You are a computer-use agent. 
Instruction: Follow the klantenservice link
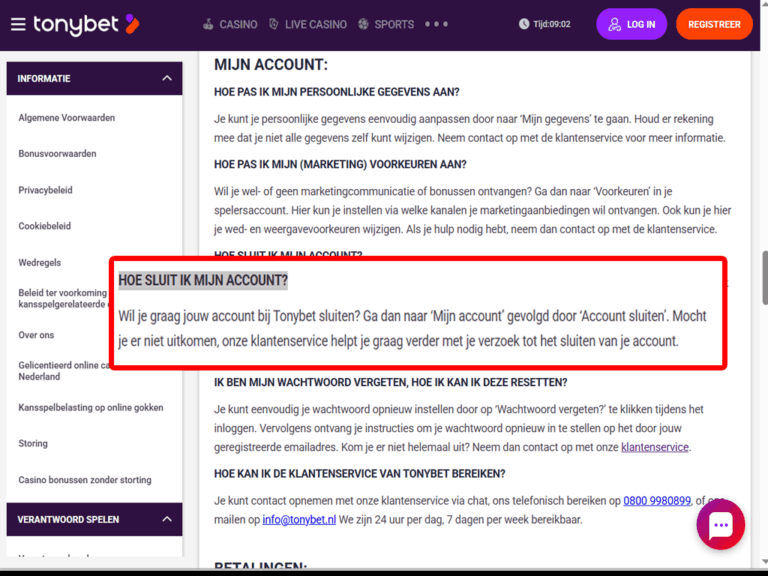click(x=654, y=447)
